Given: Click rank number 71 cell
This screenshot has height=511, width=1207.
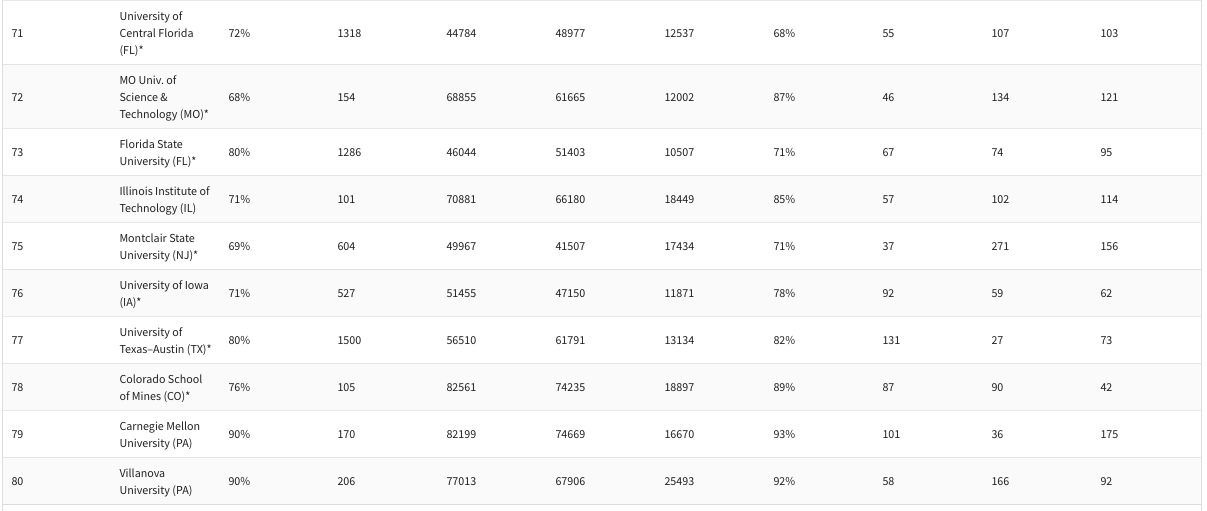Looking at the screenshot, I should tap(17, 33).
